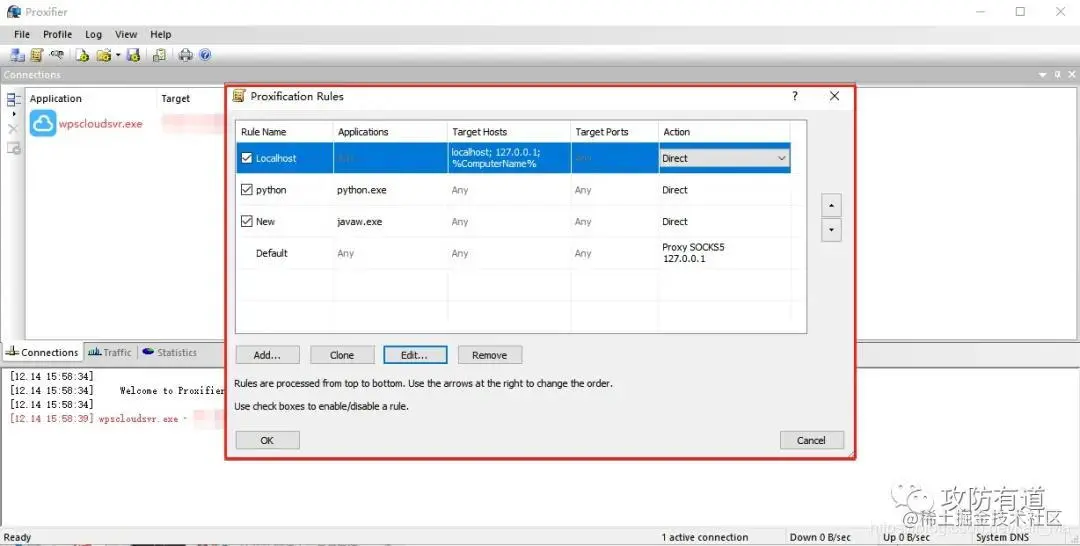Viewport: 1080px width, 546px height.
Task: Select the python.exe applications cell
Action: (x=362, y=190)
